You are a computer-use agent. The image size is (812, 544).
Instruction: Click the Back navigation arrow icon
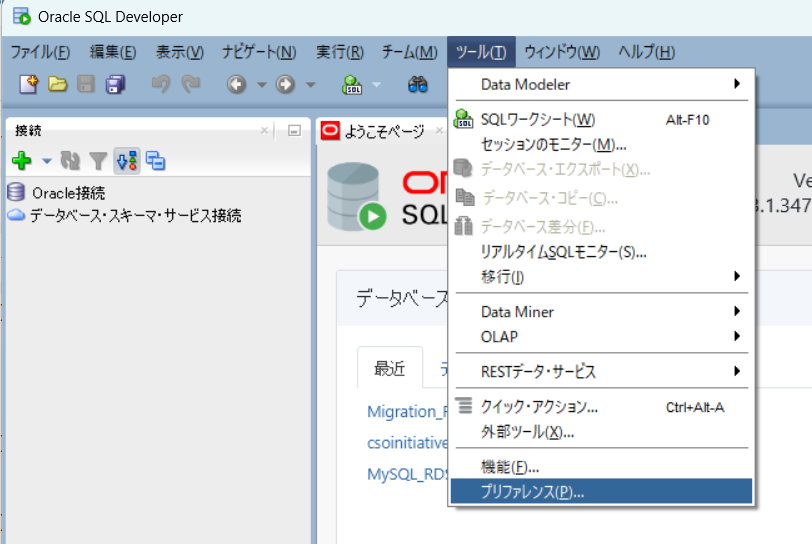236,84
